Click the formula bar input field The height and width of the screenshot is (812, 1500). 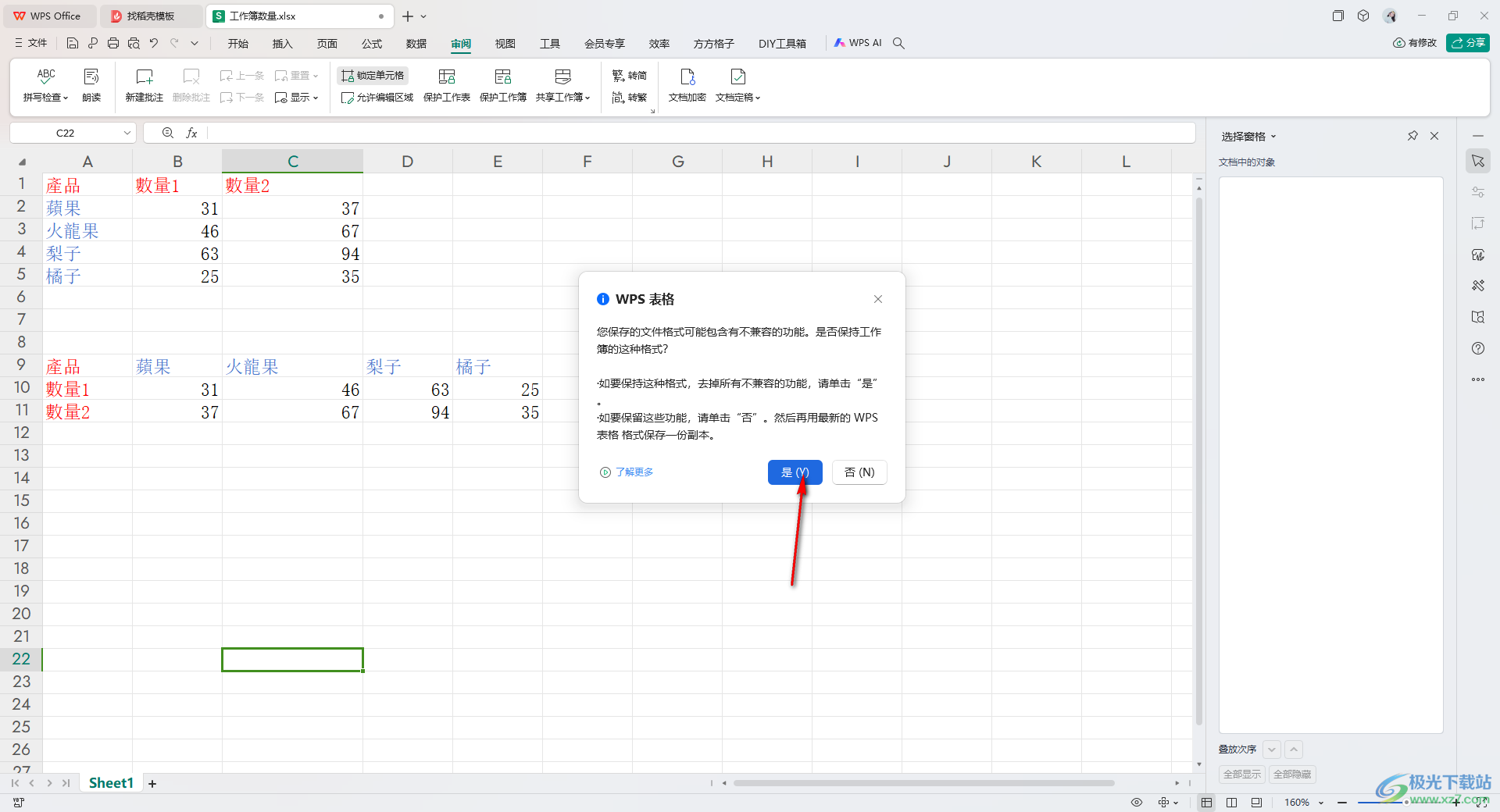click(700, 134)
